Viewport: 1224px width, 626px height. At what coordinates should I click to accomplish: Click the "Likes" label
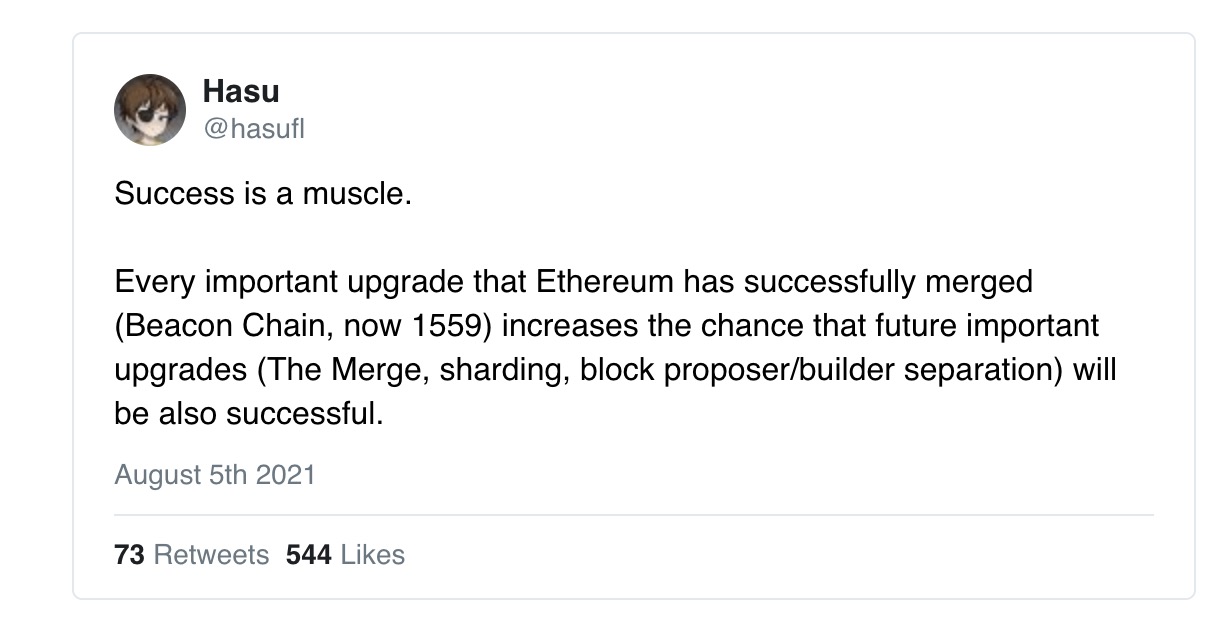[x=372, y=554]
